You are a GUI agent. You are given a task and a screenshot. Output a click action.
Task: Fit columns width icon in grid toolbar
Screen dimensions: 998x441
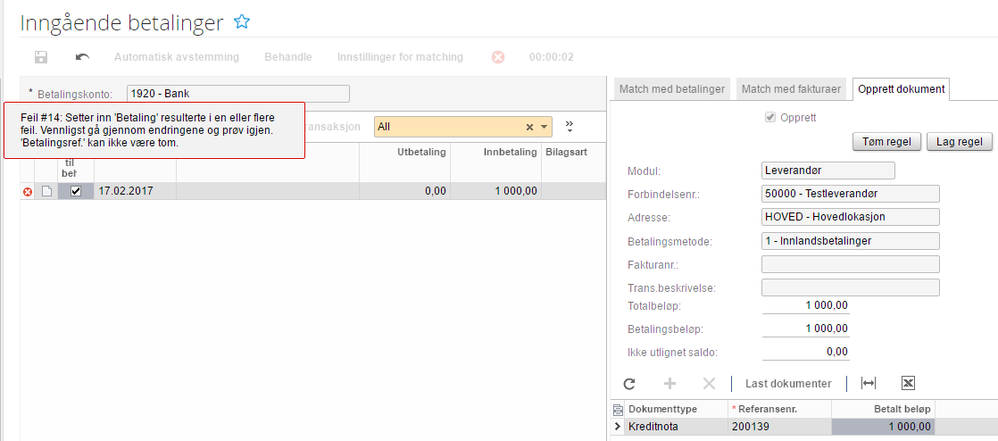tap(868, 383)
